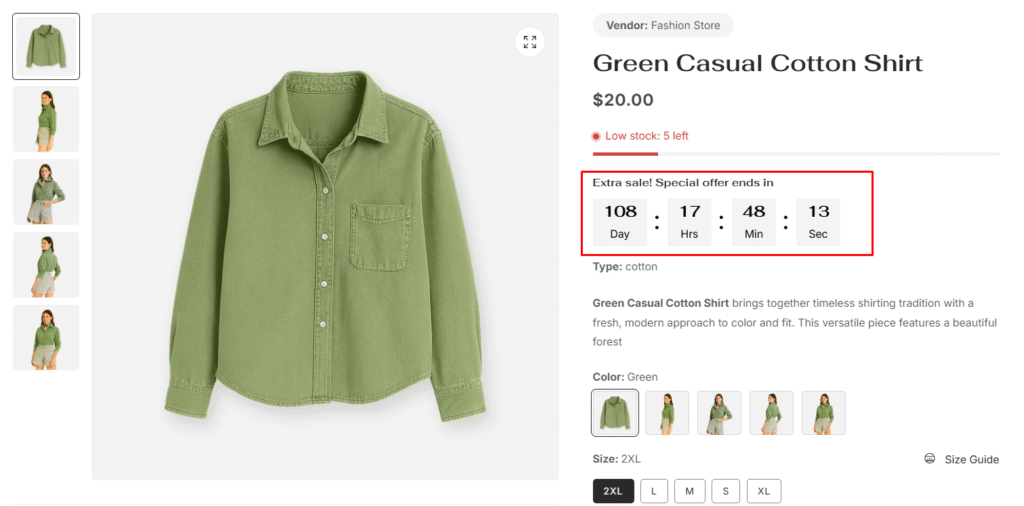This screenshot has width=1024, height=506.
Task: Select the first shirt-only gallery thumbnail
Action: (46, 46)
